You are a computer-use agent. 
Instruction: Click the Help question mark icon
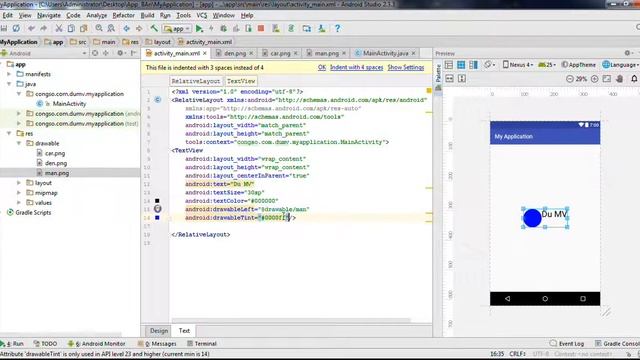pyautogui.click(x=337, y=29)
